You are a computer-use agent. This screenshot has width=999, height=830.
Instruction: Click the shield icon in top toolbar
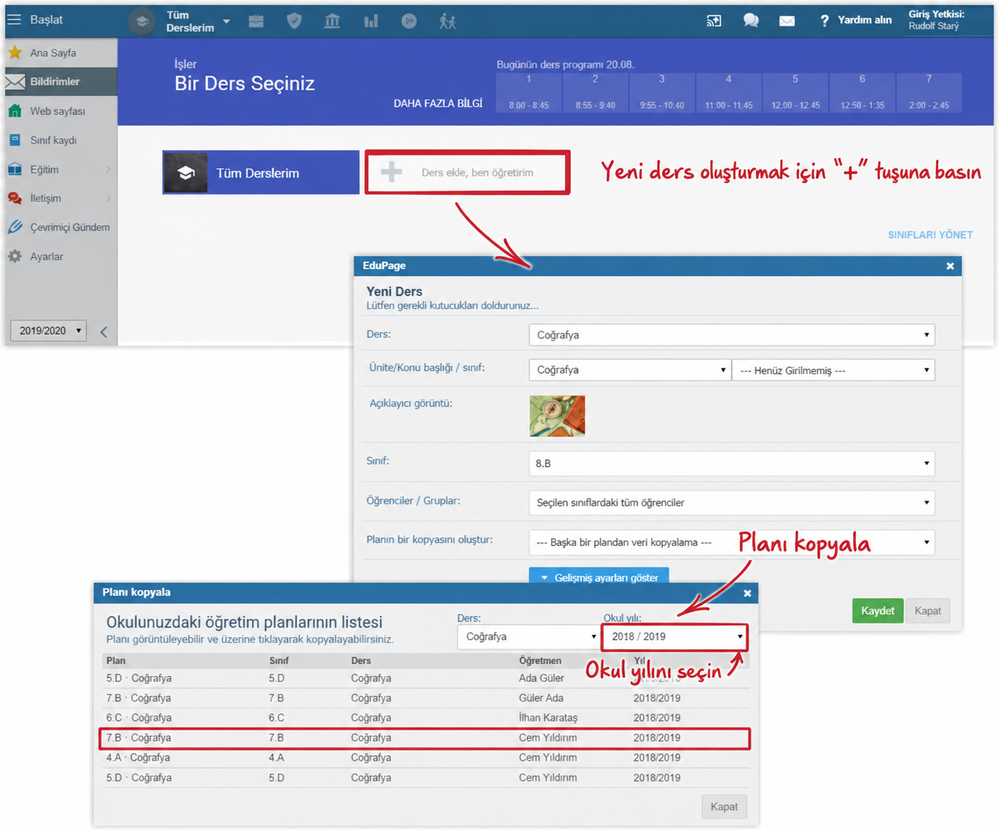tap(294, 21)
